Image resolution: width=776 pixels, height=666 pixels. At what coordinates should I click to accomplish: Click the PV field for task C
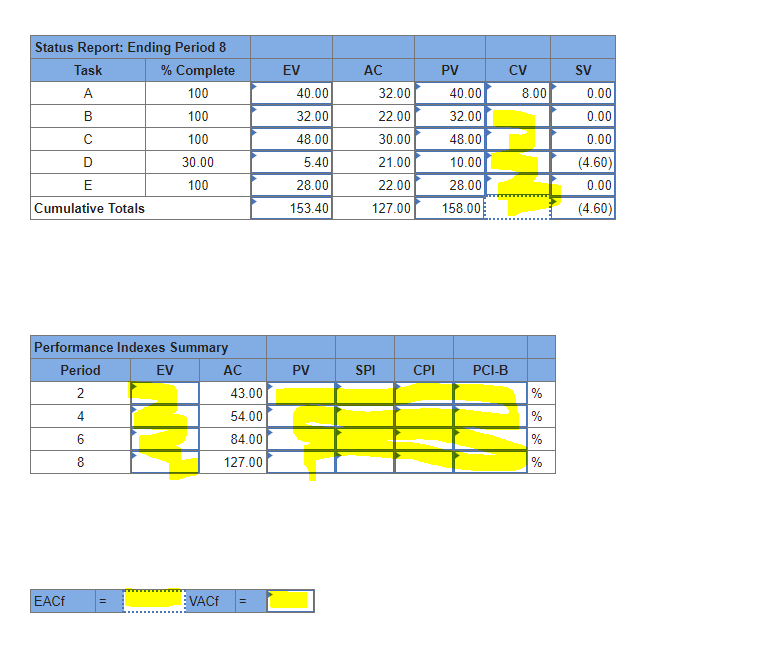click(x=450, y=139)
